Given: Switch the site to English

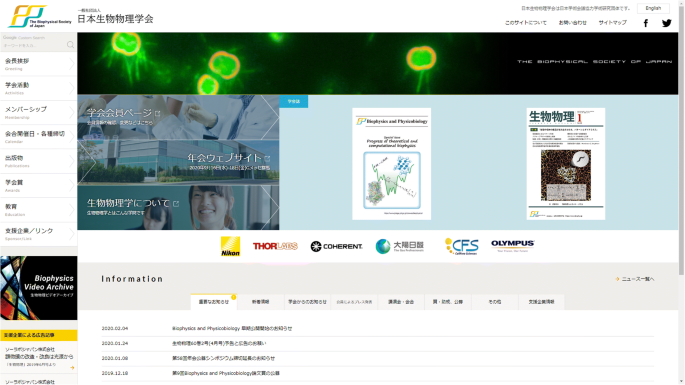Looking at the screenshot, I should click(x=653, y=8).
